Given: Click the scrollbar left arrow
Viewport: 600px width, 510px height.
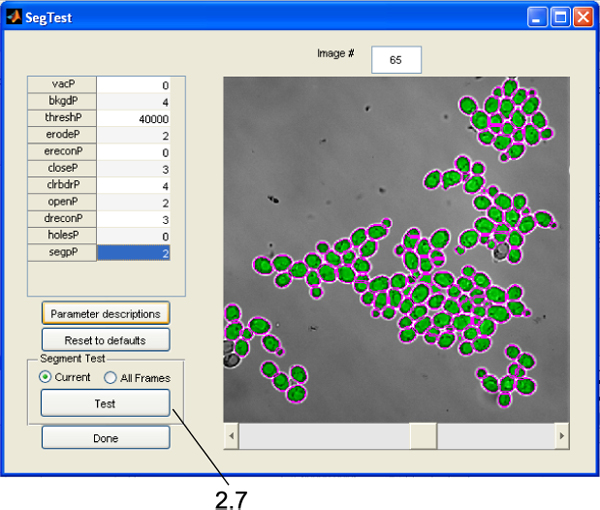Looking at the screenshot, I should [x=232, y=437].
